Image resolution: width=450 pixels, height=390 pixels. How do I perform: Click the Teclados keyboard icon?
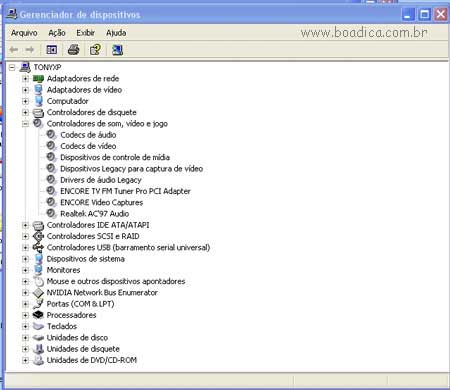(x=38, y=326)
